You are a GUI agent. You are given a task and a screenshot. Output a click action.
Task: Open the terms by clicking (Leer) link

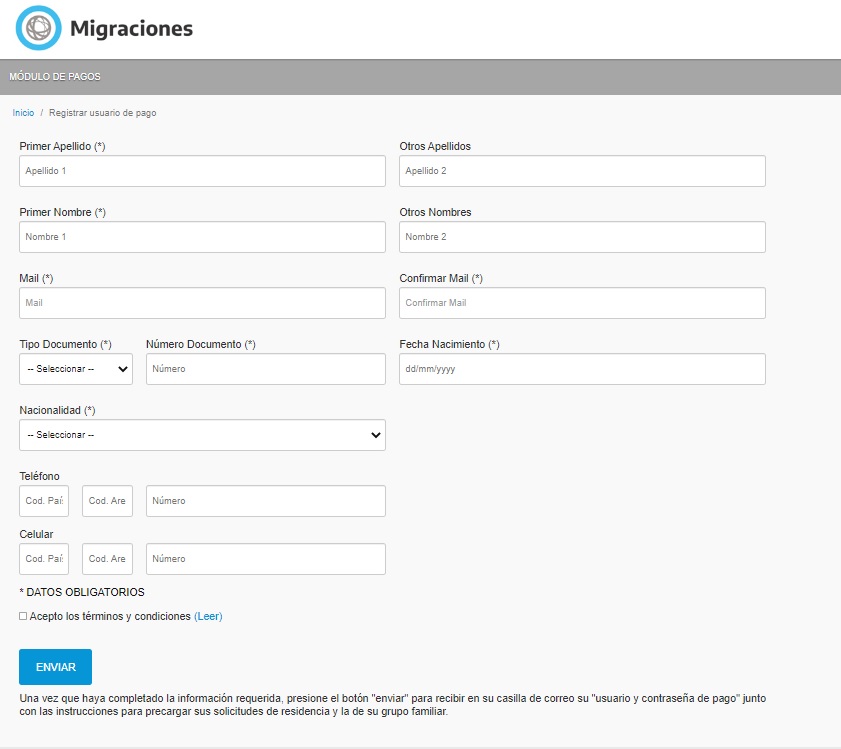click(x=207, y=616)
